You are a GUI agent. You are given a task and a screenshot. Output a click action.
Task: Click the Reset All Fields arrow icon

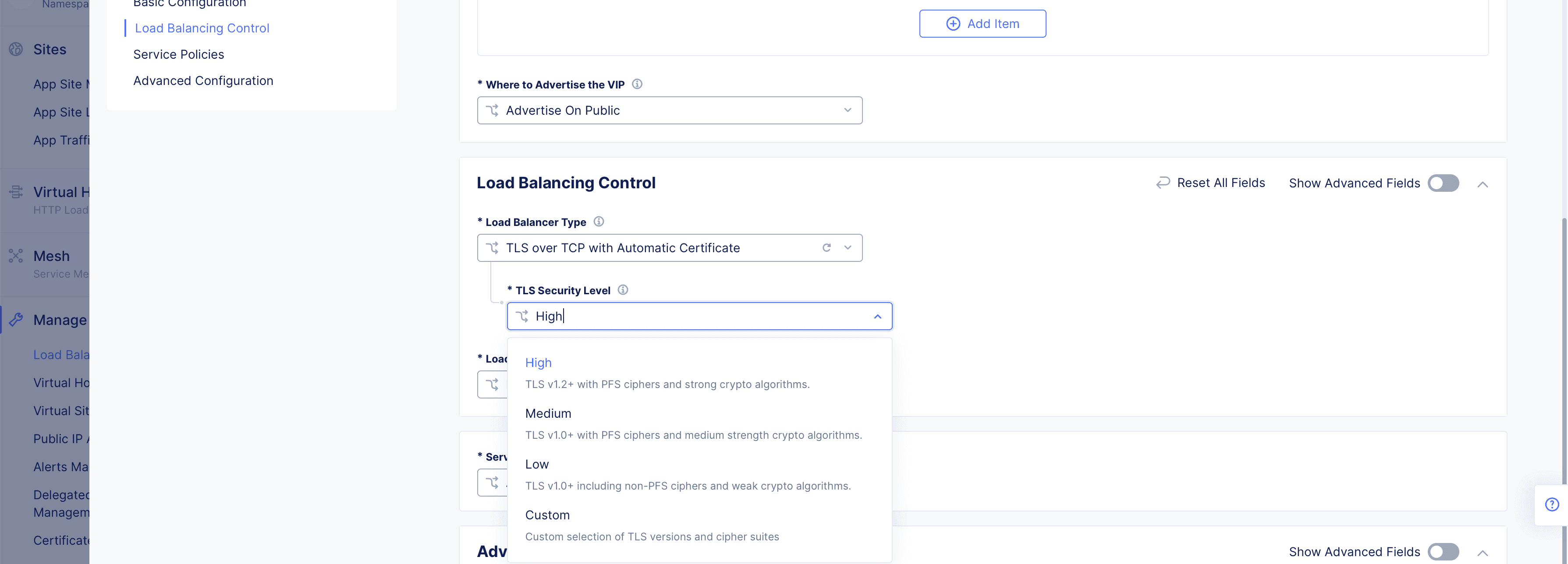pyautogui.click(x=1163, y=183)
